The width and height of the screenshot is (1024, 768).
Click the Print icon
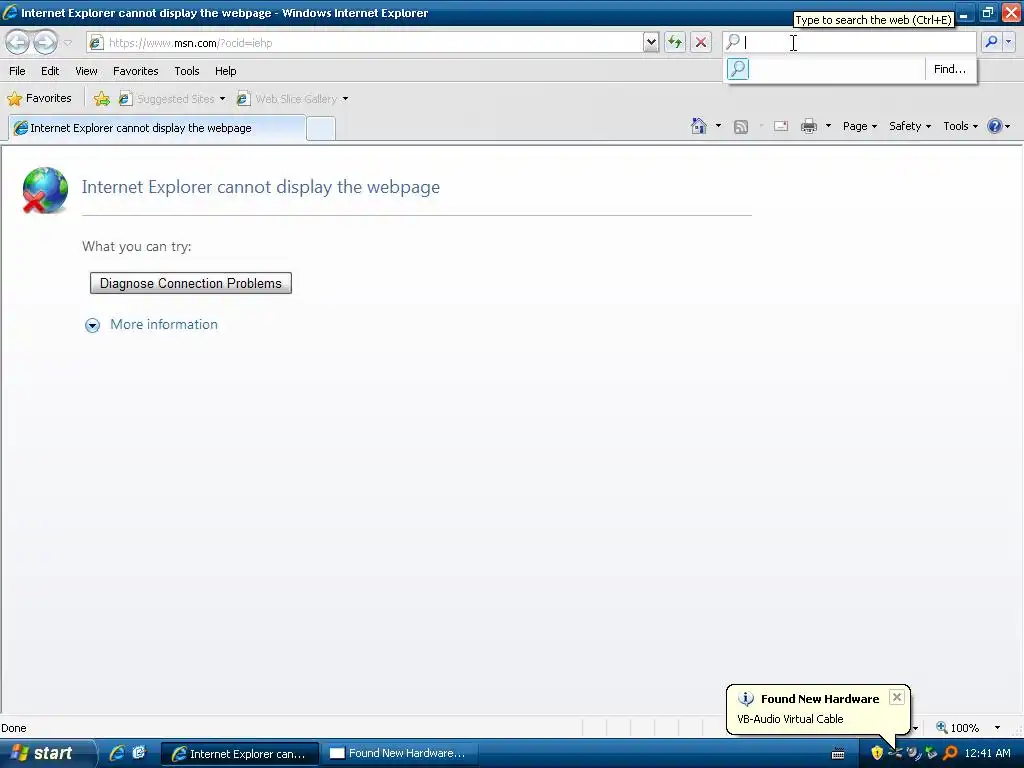tap(809, 126)
